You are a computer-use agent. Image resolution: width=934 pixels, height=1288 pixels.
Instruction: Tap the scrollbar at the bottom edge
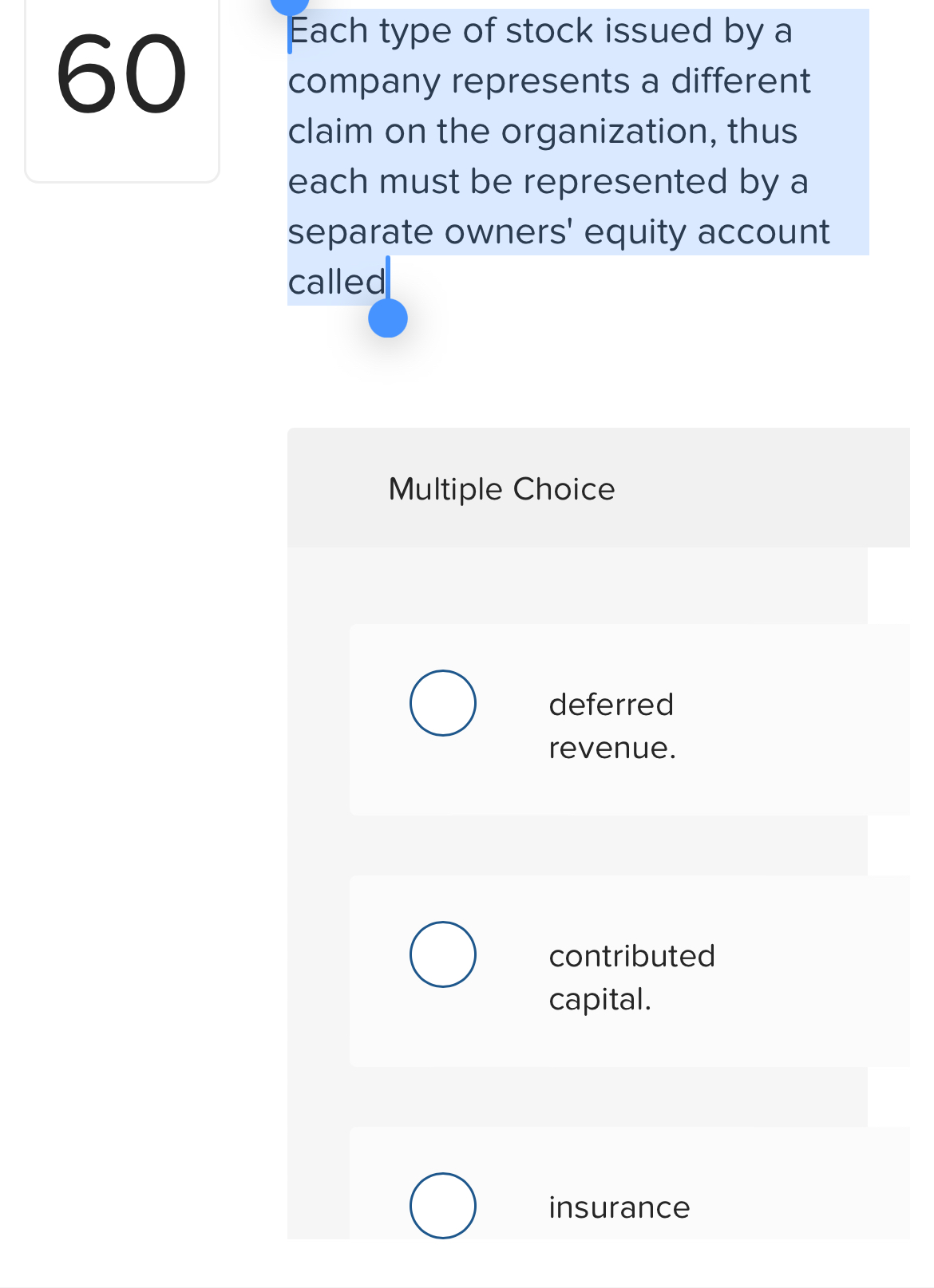[x=467, y=1281]
